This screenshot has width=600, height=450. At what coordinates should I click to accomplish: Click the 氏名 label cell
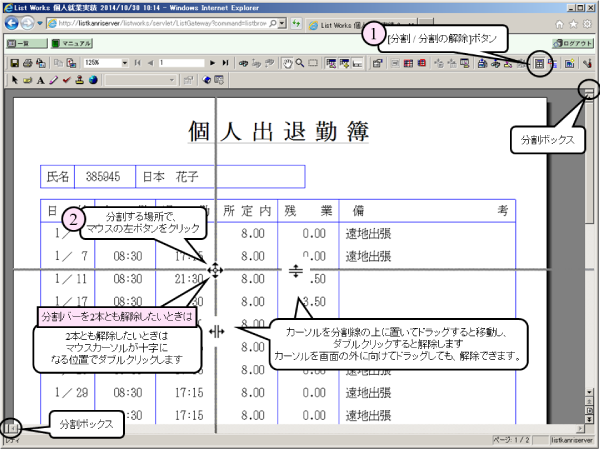[x=58, y=177]
